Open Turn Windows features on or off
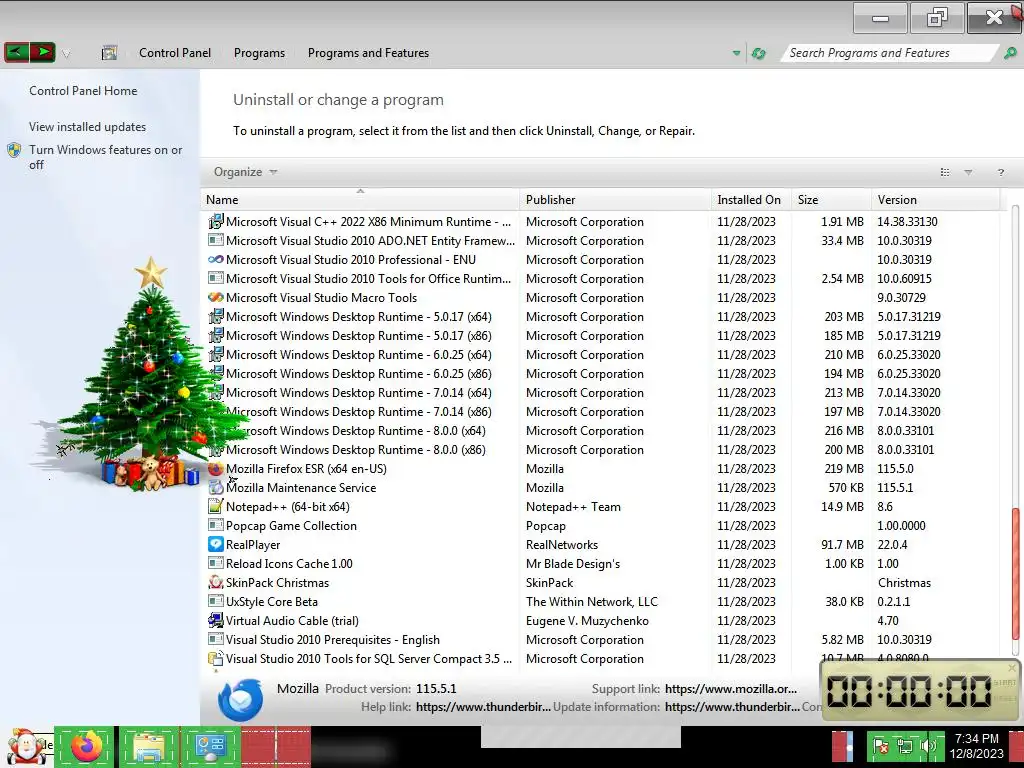 pos(105,157)
